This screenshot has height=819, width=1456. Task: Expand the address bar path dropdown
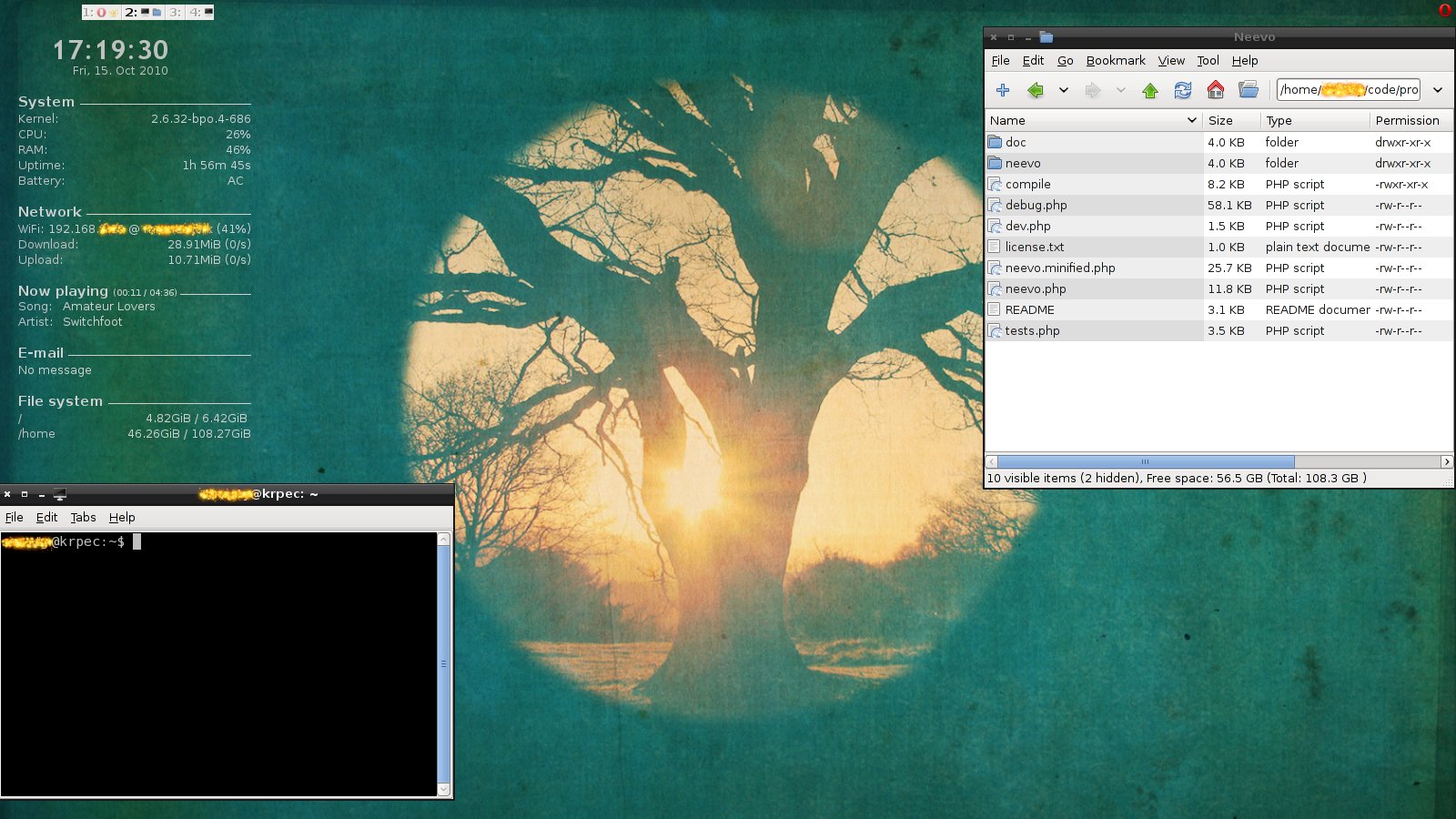(1438, 90)
